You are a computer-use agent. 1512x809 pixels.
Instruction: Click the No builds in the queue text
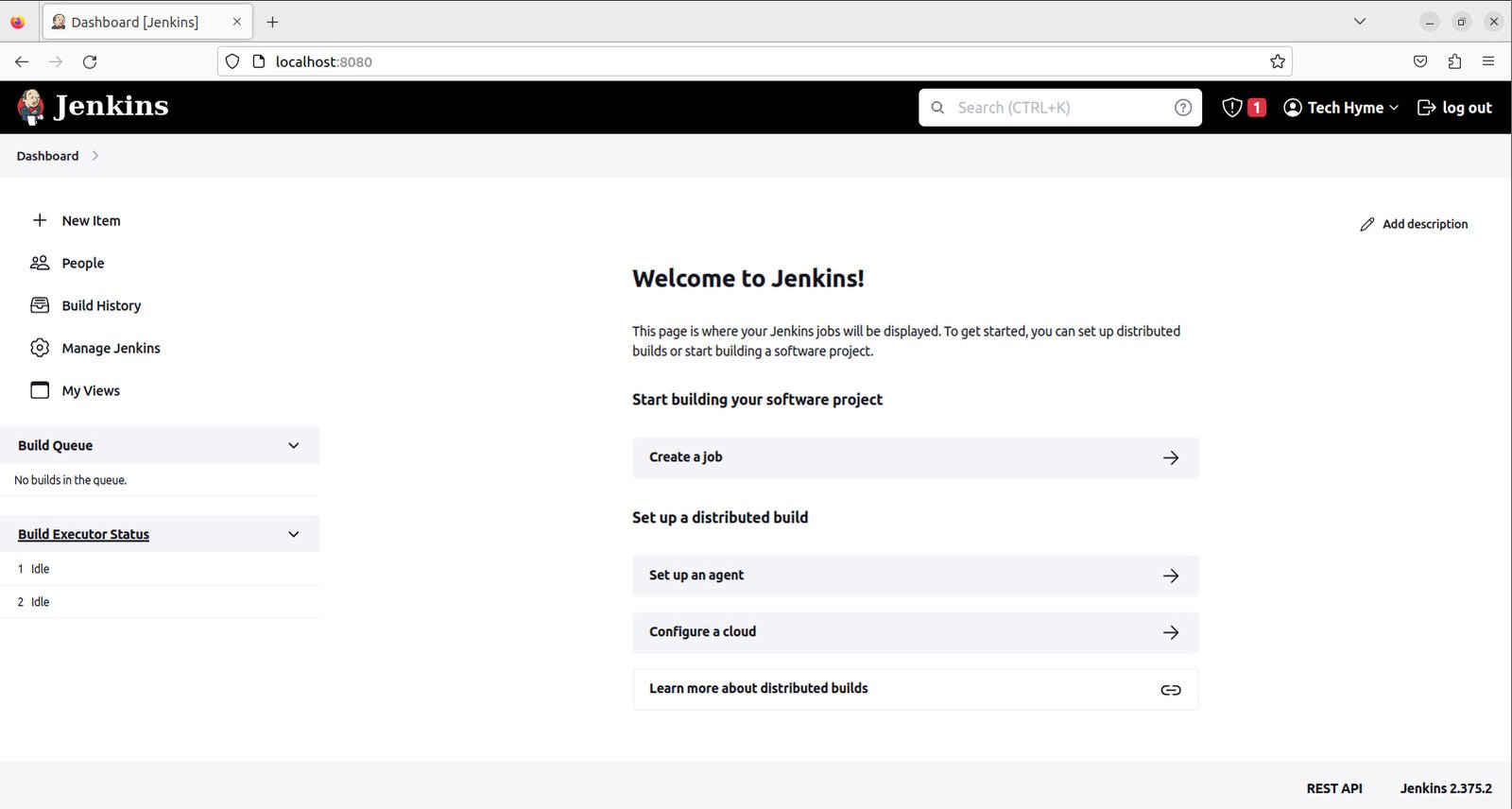coord(70,480)
